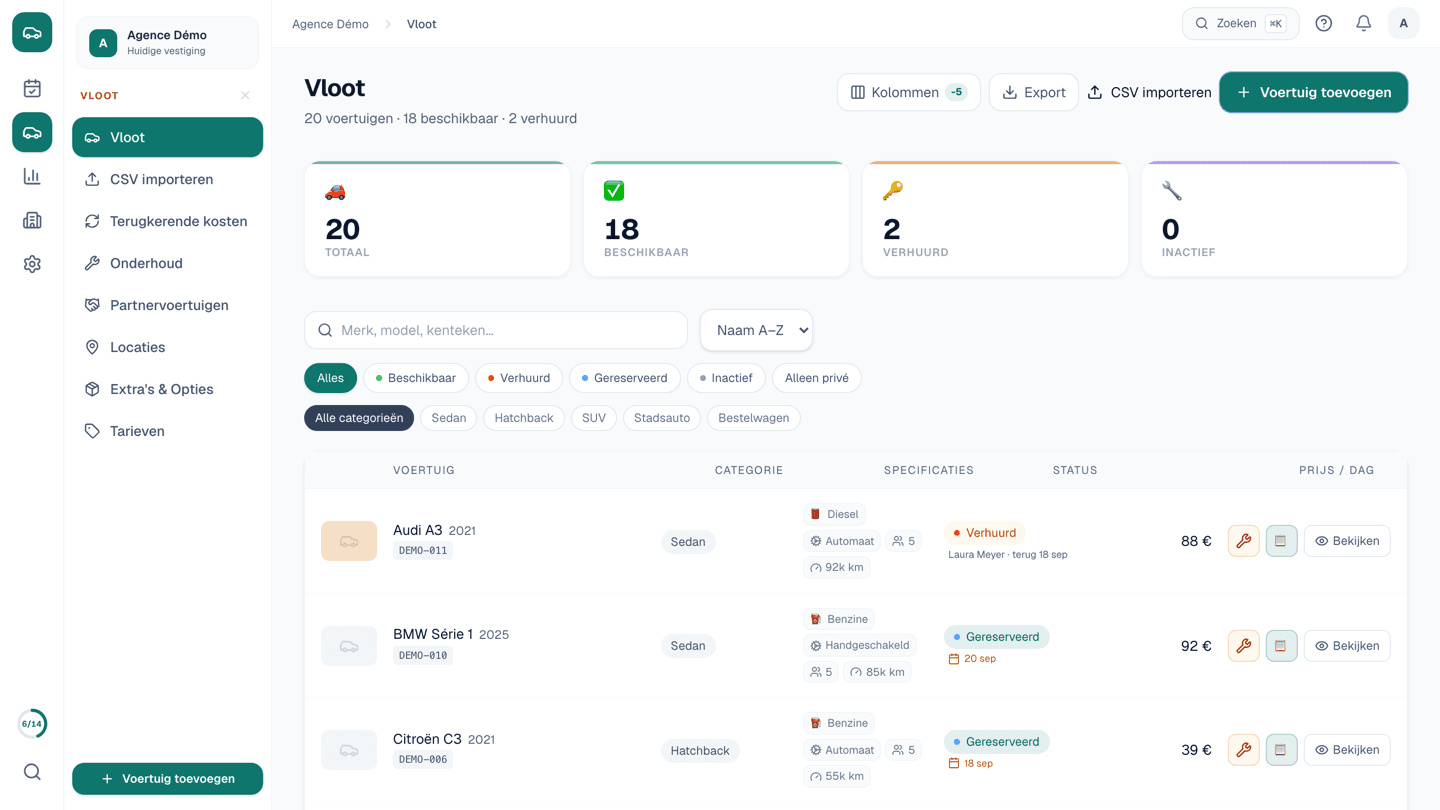The height and width of the screenshot is (810, 1440).
Task: Open the help question mark icon
Action: [x=1323, y=23]
